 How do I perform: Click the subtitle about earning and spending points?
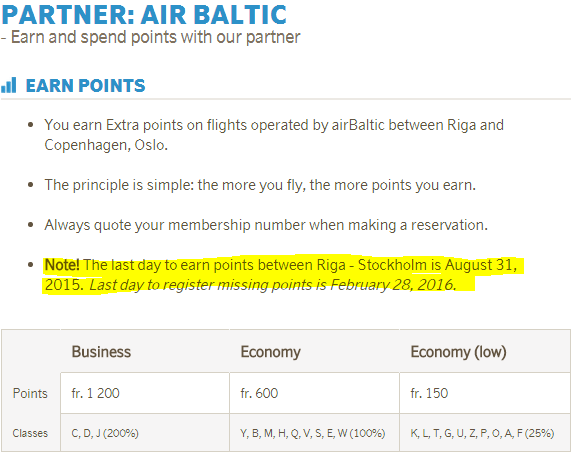coord(151,37)
